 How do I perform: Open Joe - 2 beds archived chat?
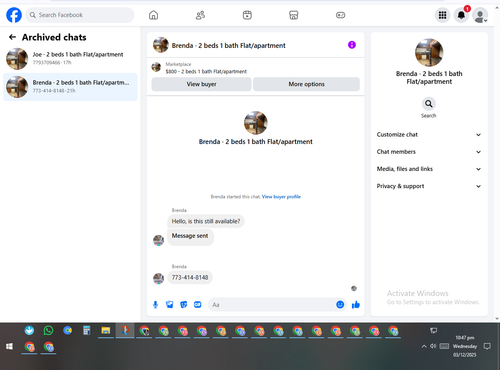pyautogui.click(x=70, y=59)
